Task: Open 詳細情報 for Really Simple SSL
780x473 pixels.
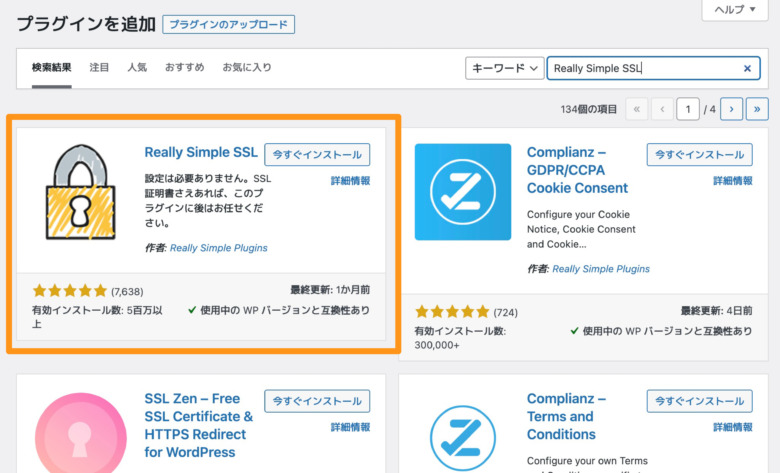Action: (350, 181)
